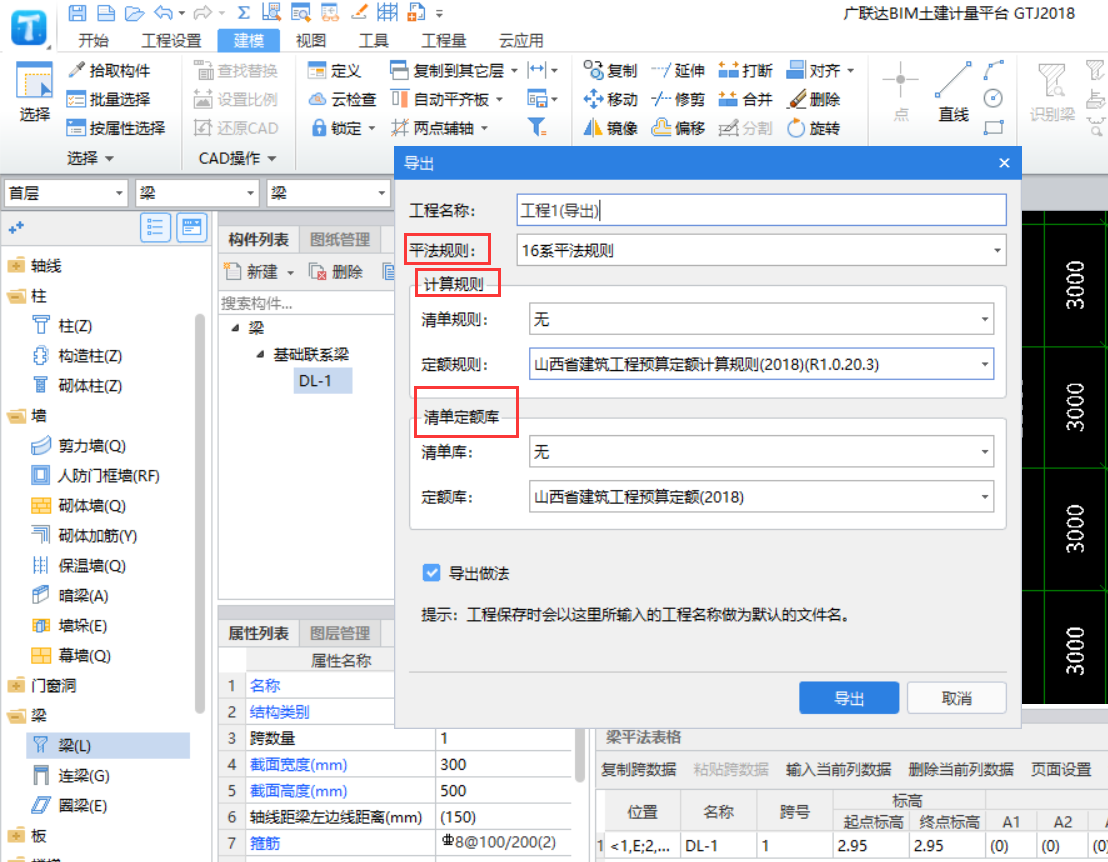Click the 延伸 extend tool
The height and width of the screenshot is (862, 1108).
pyautogui.click(x=678, y=70)
